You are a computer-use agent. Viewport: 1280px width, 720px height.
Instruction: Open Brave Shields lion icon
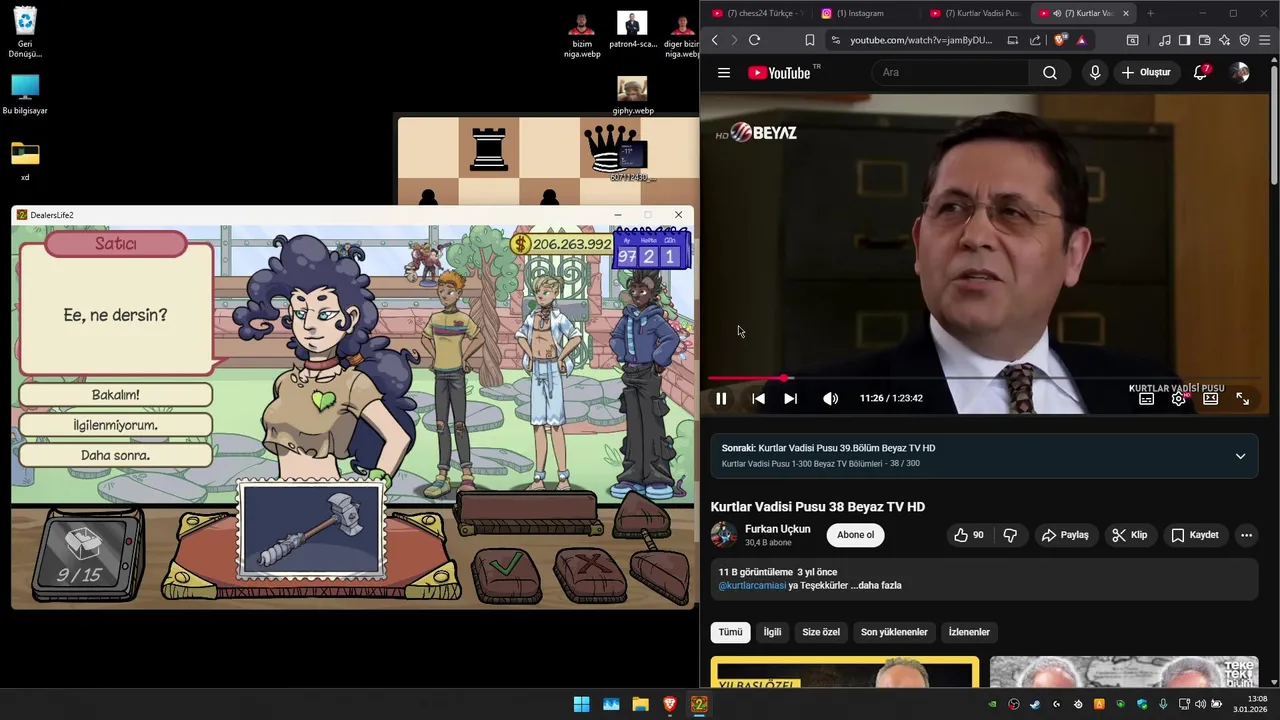[1060, 40]
